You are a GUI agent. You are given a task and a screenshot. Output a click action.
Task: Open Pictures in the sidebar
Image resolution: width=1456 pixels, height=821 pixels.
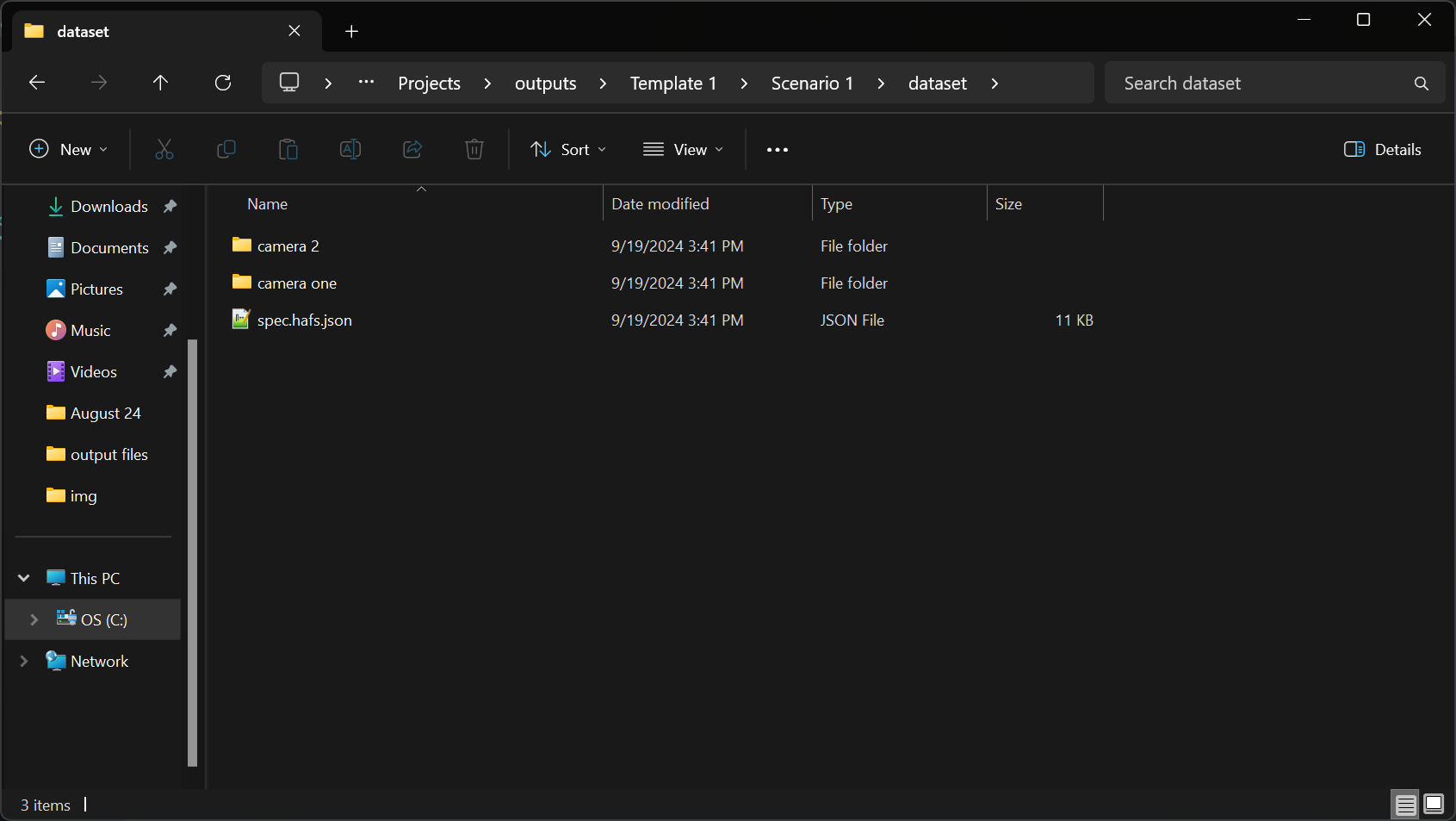pos(96,289)
